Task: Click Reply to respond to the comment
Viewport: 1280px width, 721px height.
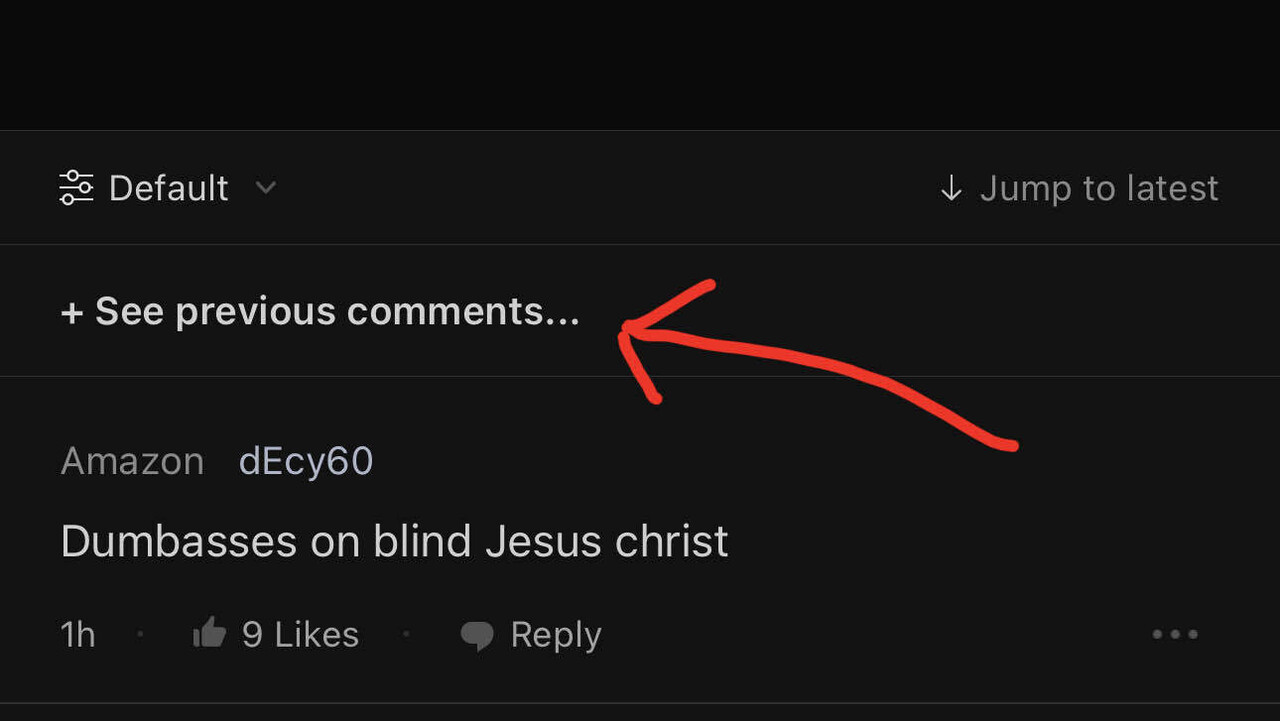Action: click(x=556, y=634)
